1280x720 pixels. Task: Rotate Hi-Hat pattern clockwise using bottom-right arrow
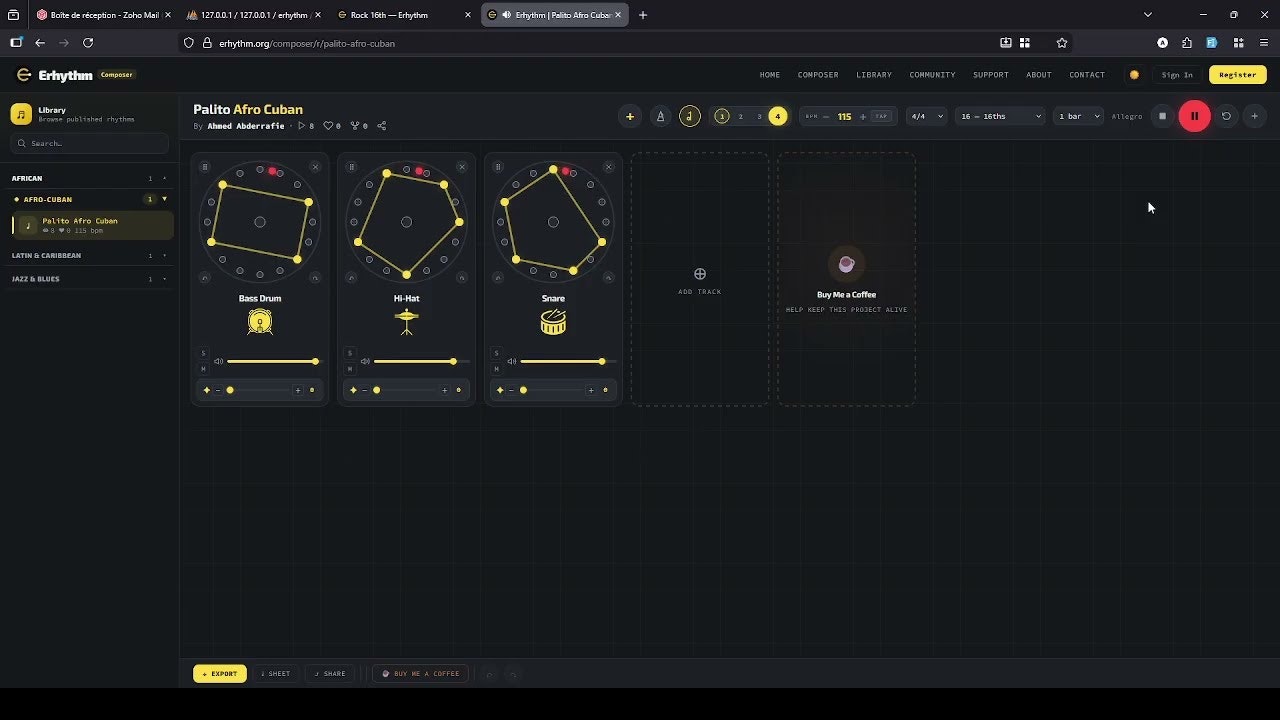pyautogui.click(x=461, y=277)
